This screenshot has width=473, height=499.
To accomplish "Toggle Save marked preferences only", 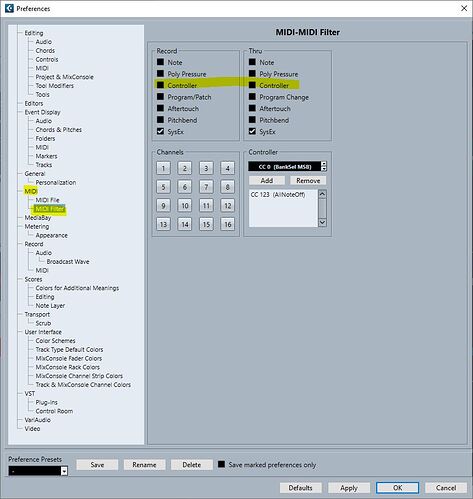I will 221,464.
